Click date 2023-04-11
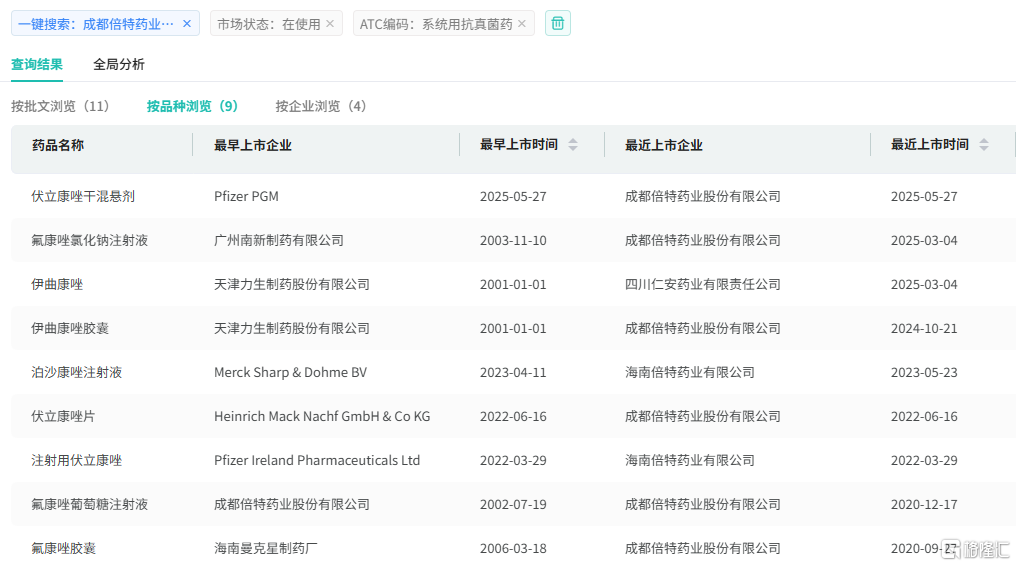This screenshot has width=1016, height=566. [x=513, y=372]
